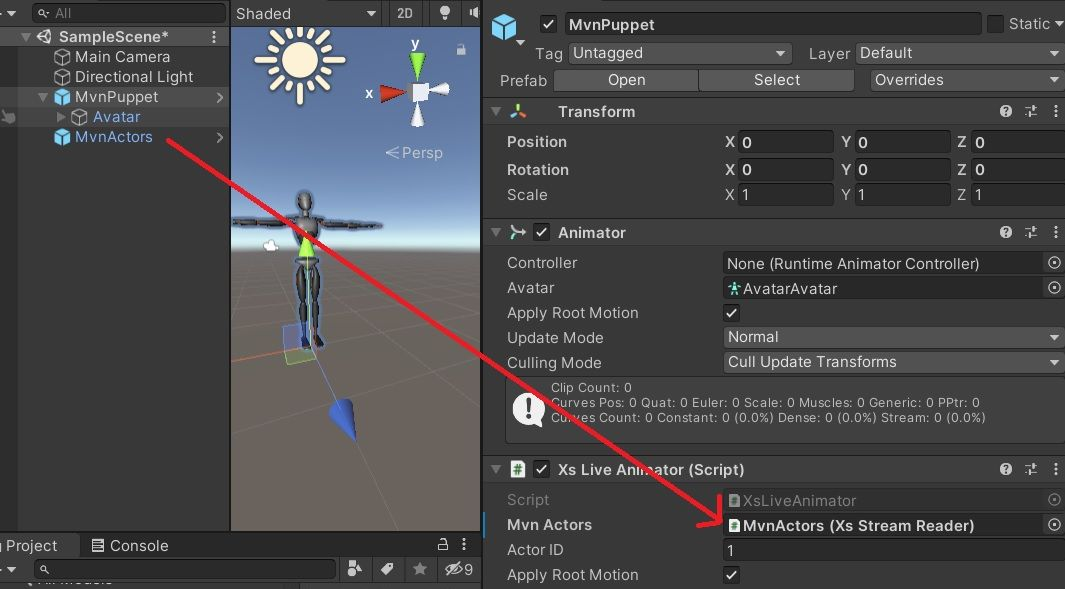Select Main Camera in hierarchy

(122, 57)
